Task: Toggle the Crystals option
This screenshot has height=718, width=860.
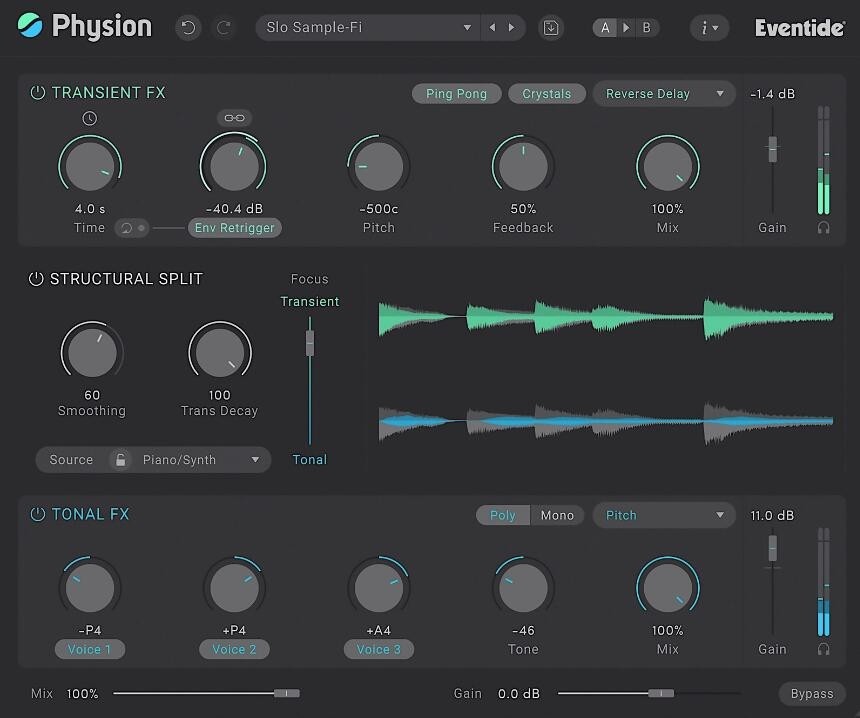Action: pos(546,94)
